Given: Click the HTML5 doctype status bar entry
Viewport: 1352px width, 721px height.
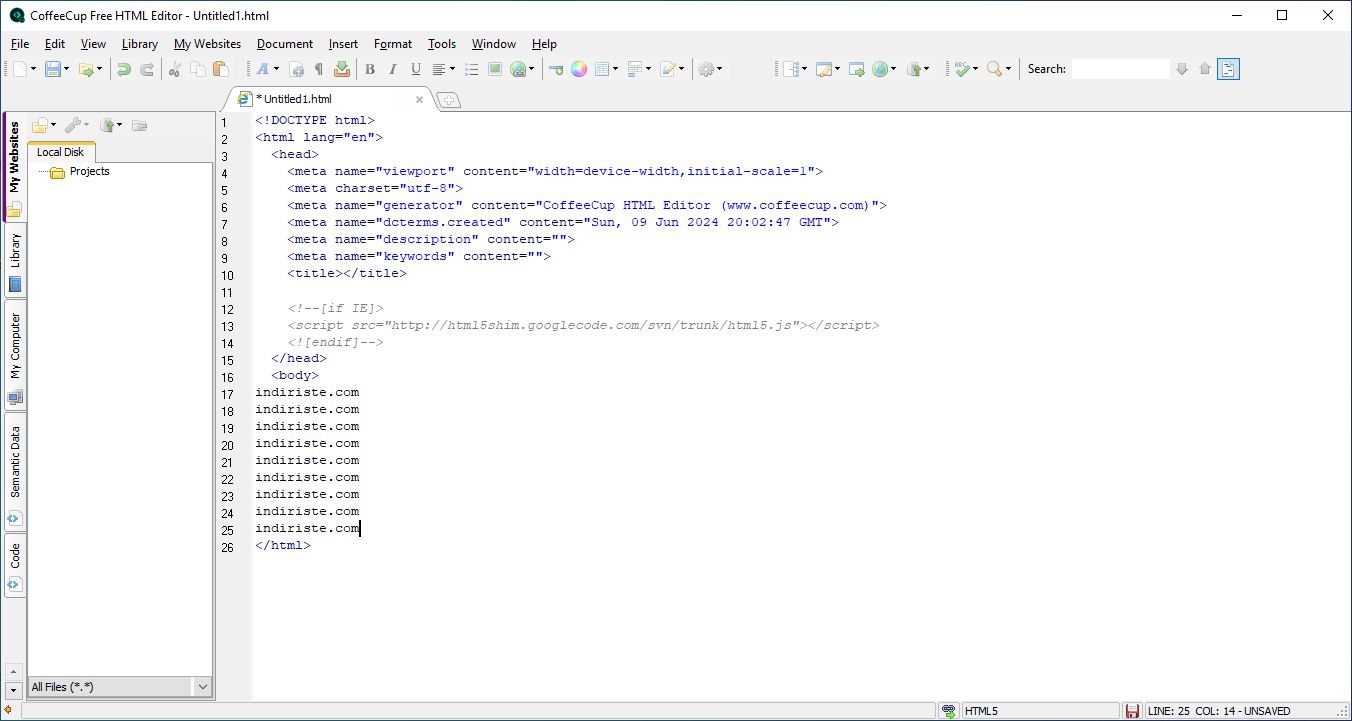Looking at the screenshot, I should click(x=1040, y=711).
